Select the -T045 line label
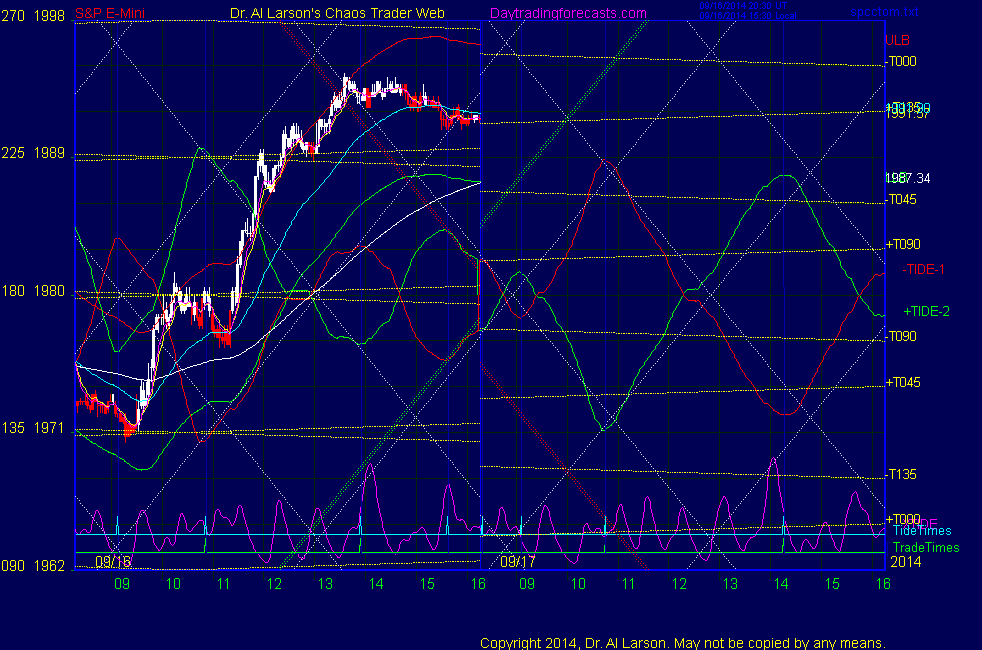 click(902, 200)
